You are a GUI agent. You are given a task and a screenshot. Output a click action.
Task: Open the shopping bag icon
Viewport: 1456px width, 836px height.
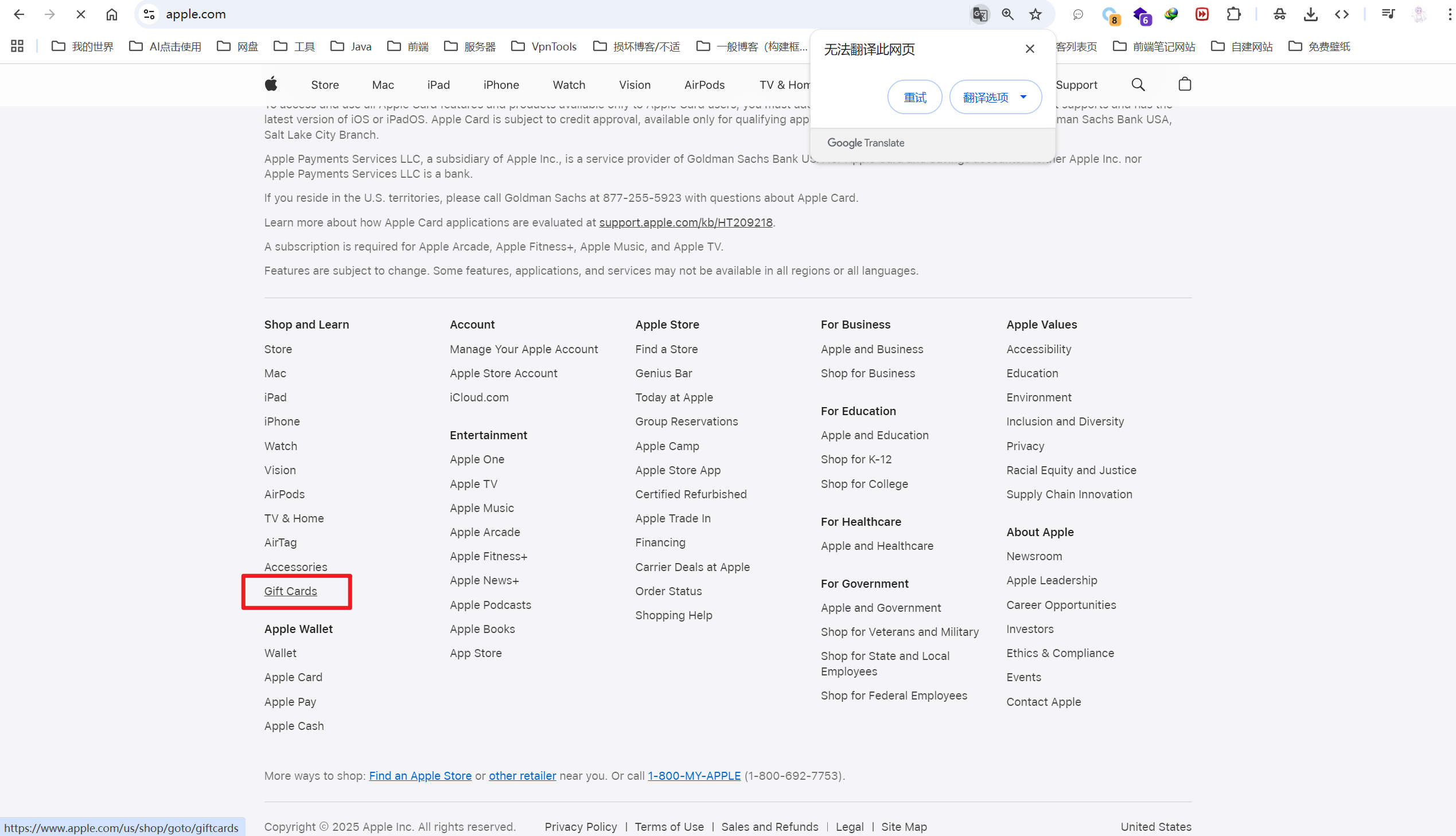(1184, 84)
